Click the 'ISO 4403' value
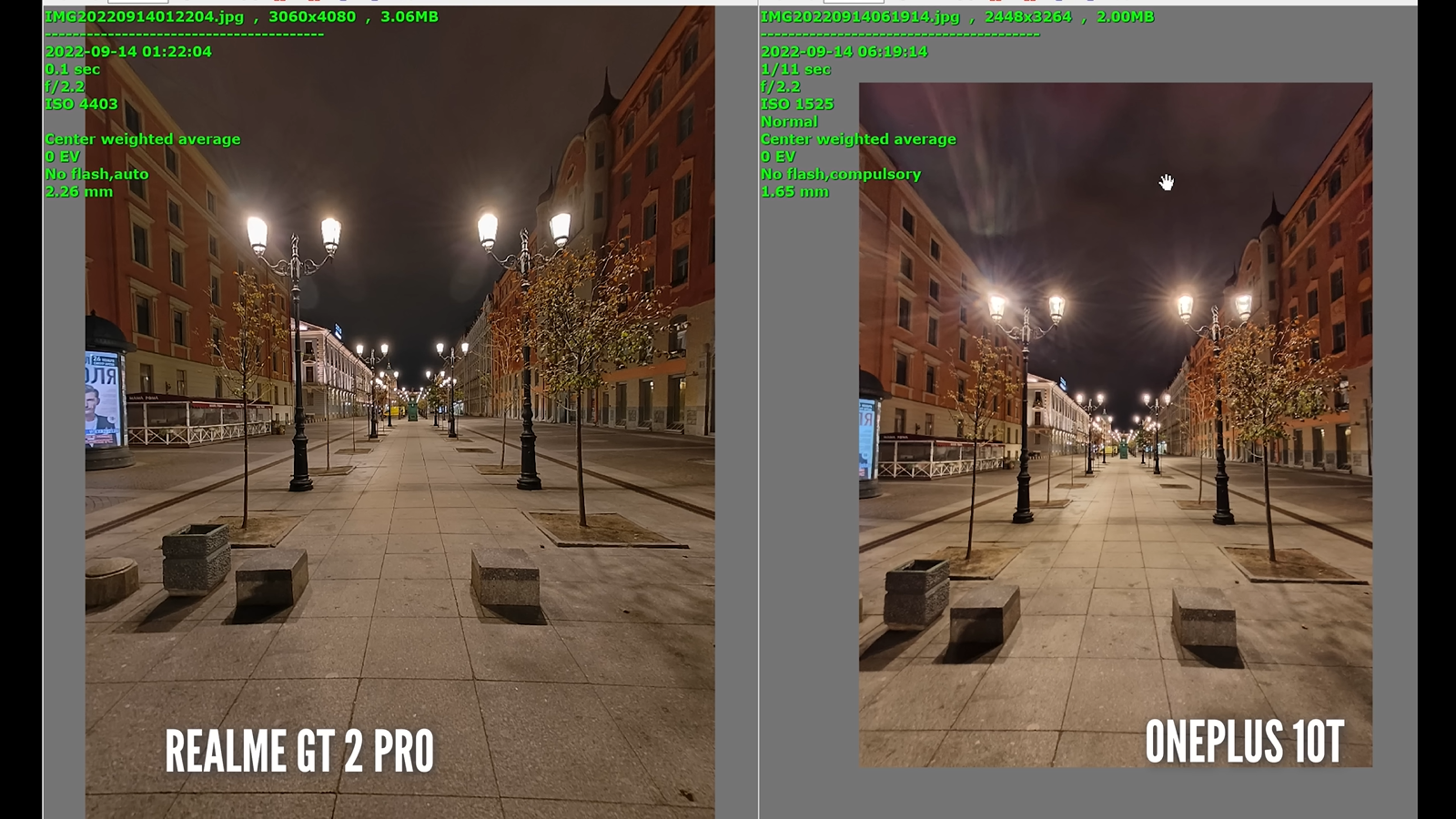The width and height of the screenshot is (1456, 819). pos(82,104)
